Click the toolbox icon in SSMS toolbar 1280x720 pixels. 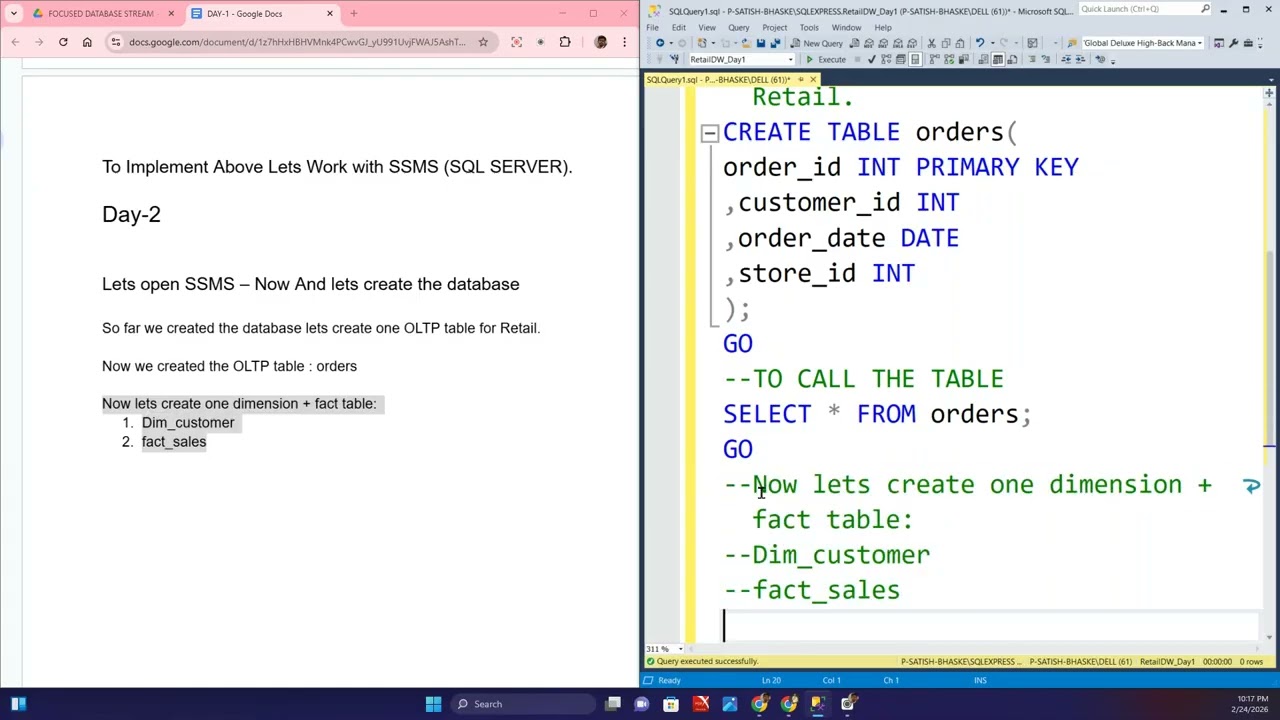(x=1248, y=43)
